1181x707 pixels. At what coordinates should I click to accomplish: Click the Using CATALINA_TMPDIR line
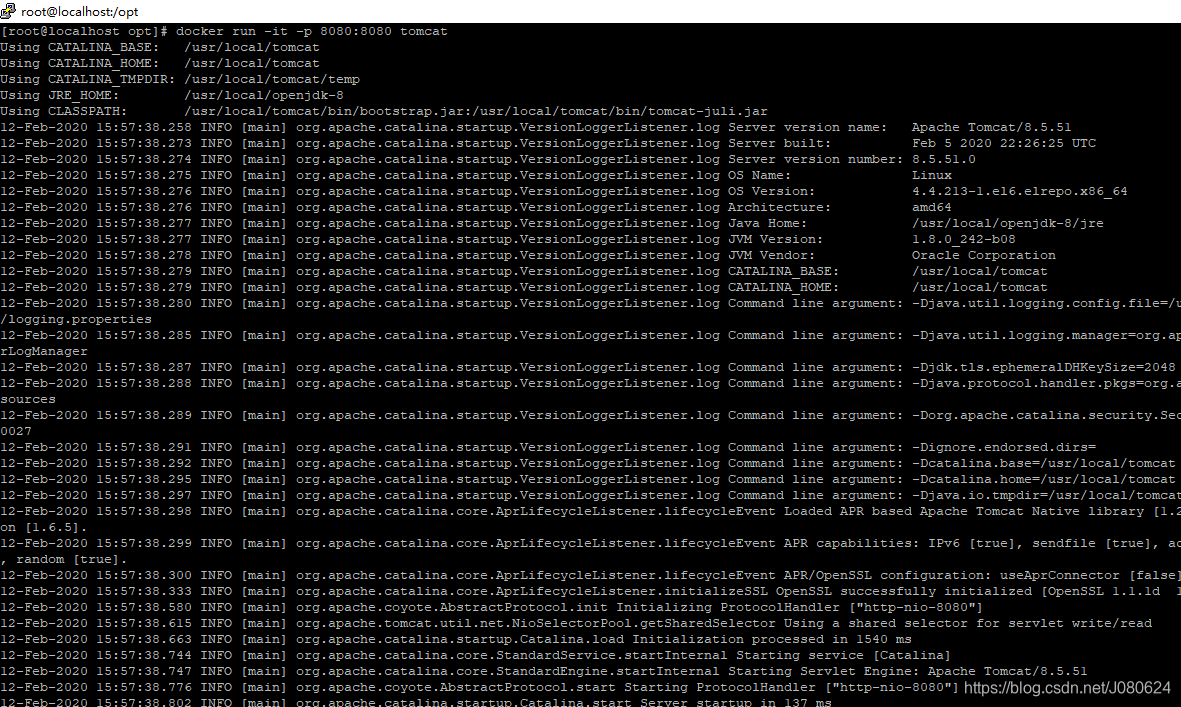(180, 79)
